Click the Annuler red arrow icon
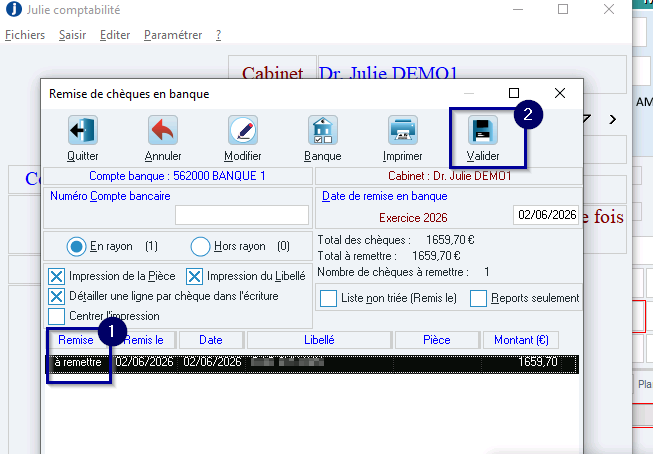 (163, 130)
